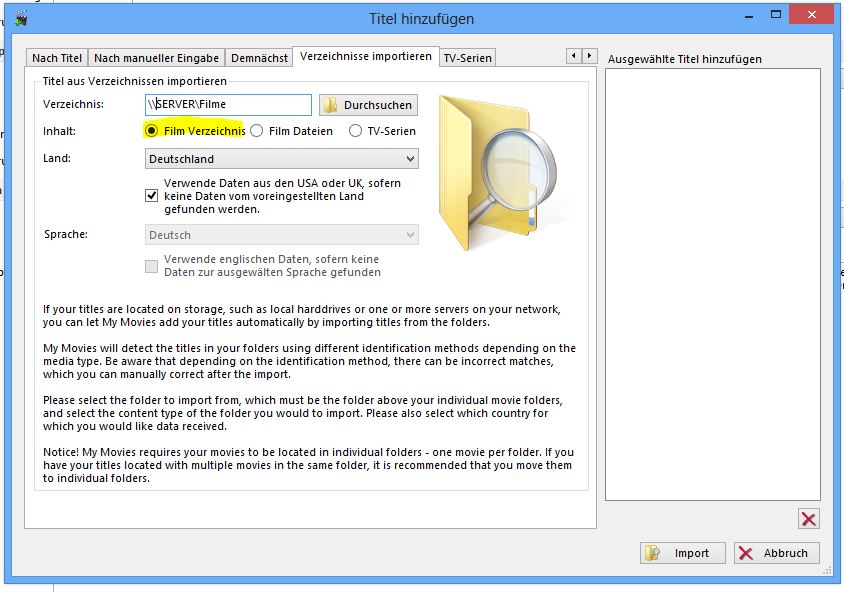Switch to the Nach Titel tab
844x592 pixels.
57,58
